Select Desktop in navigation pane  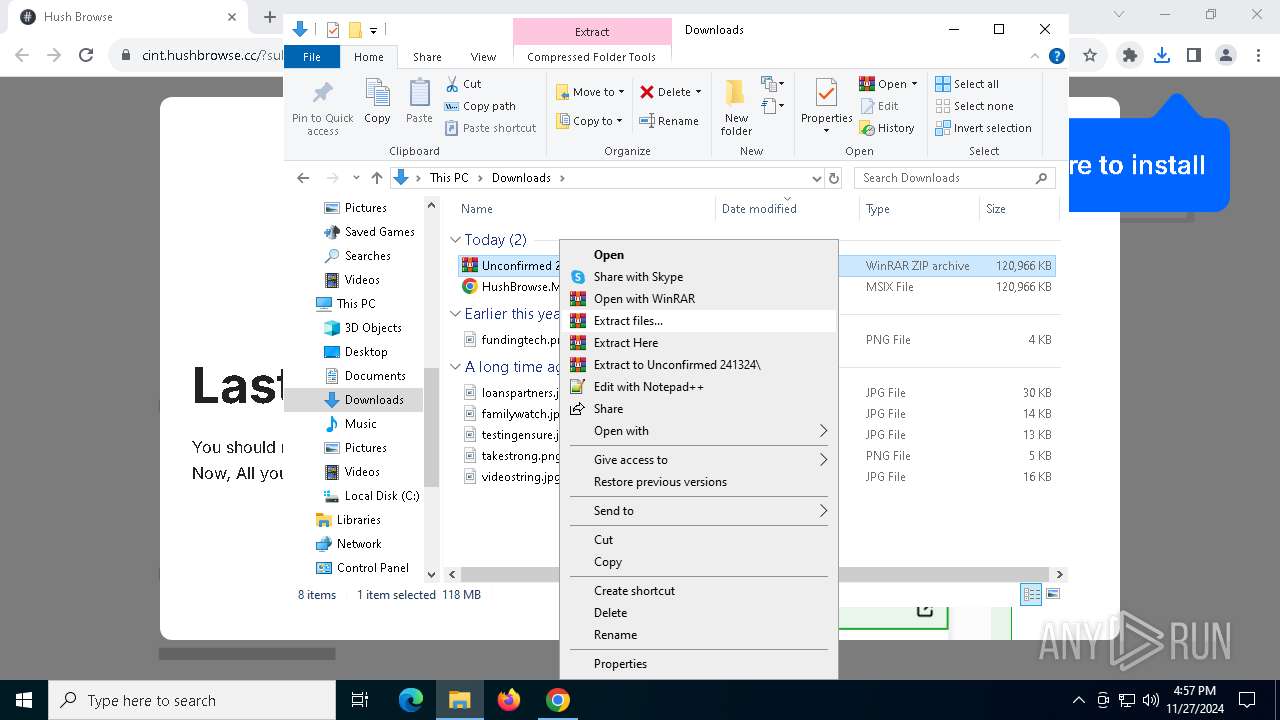click(356, 352)
